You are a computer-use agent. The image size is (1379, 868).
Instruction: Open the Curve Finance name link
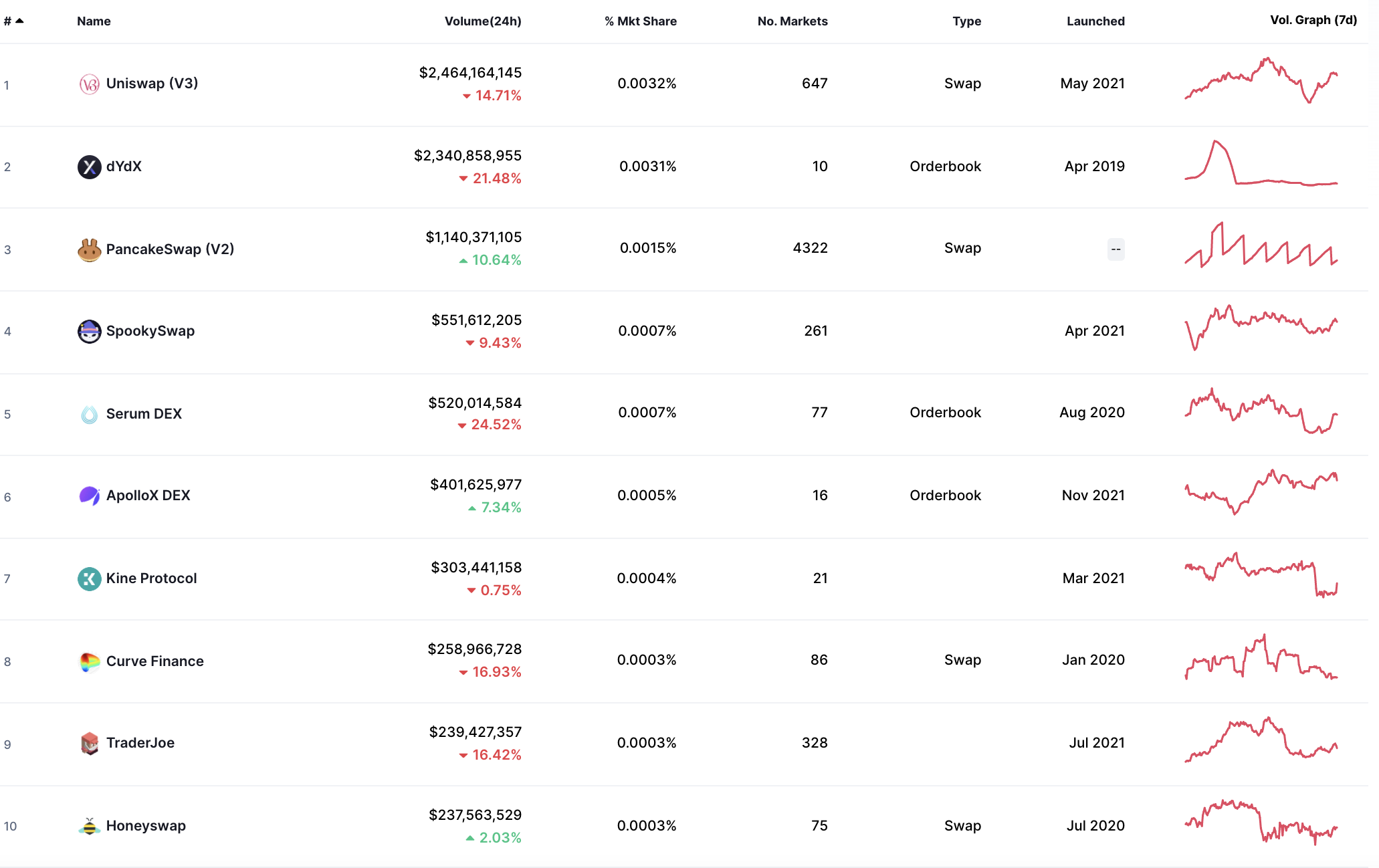[x=155, y=660]
